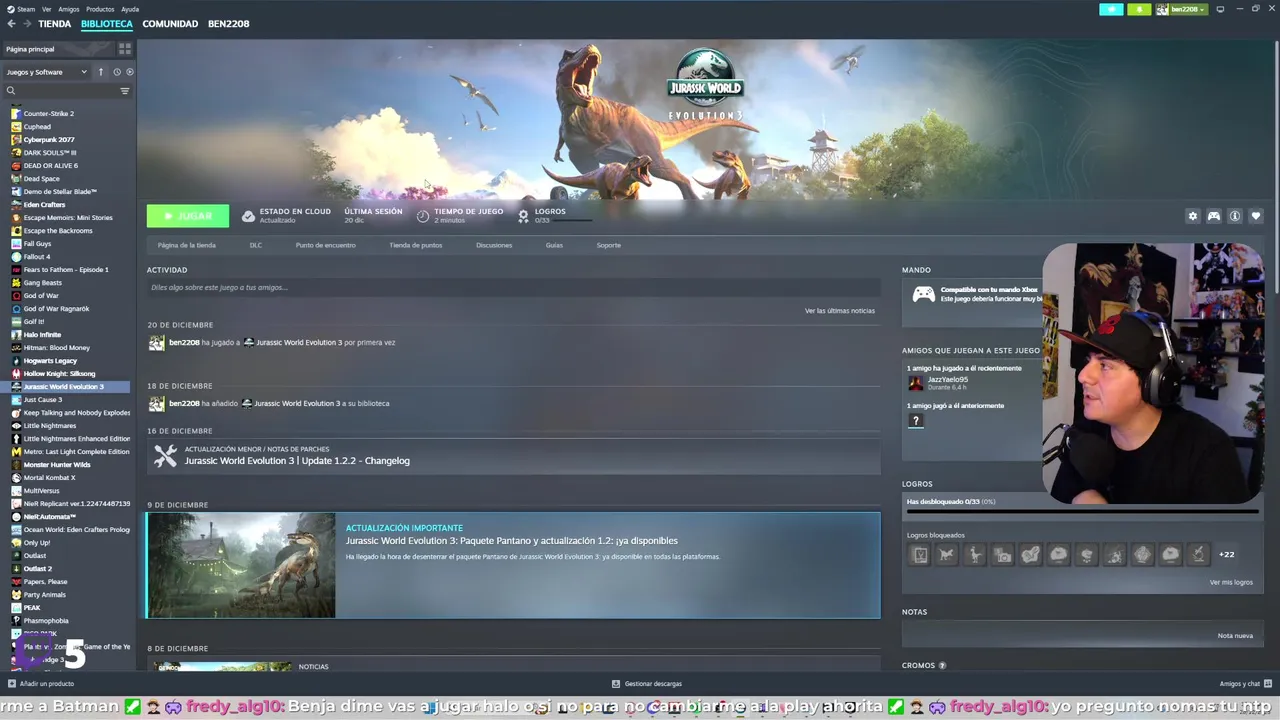Viewport: 1280px width, 720px height.
Task: Open the DLC tab
Action: pyautogui.click(x=256, y=245)
